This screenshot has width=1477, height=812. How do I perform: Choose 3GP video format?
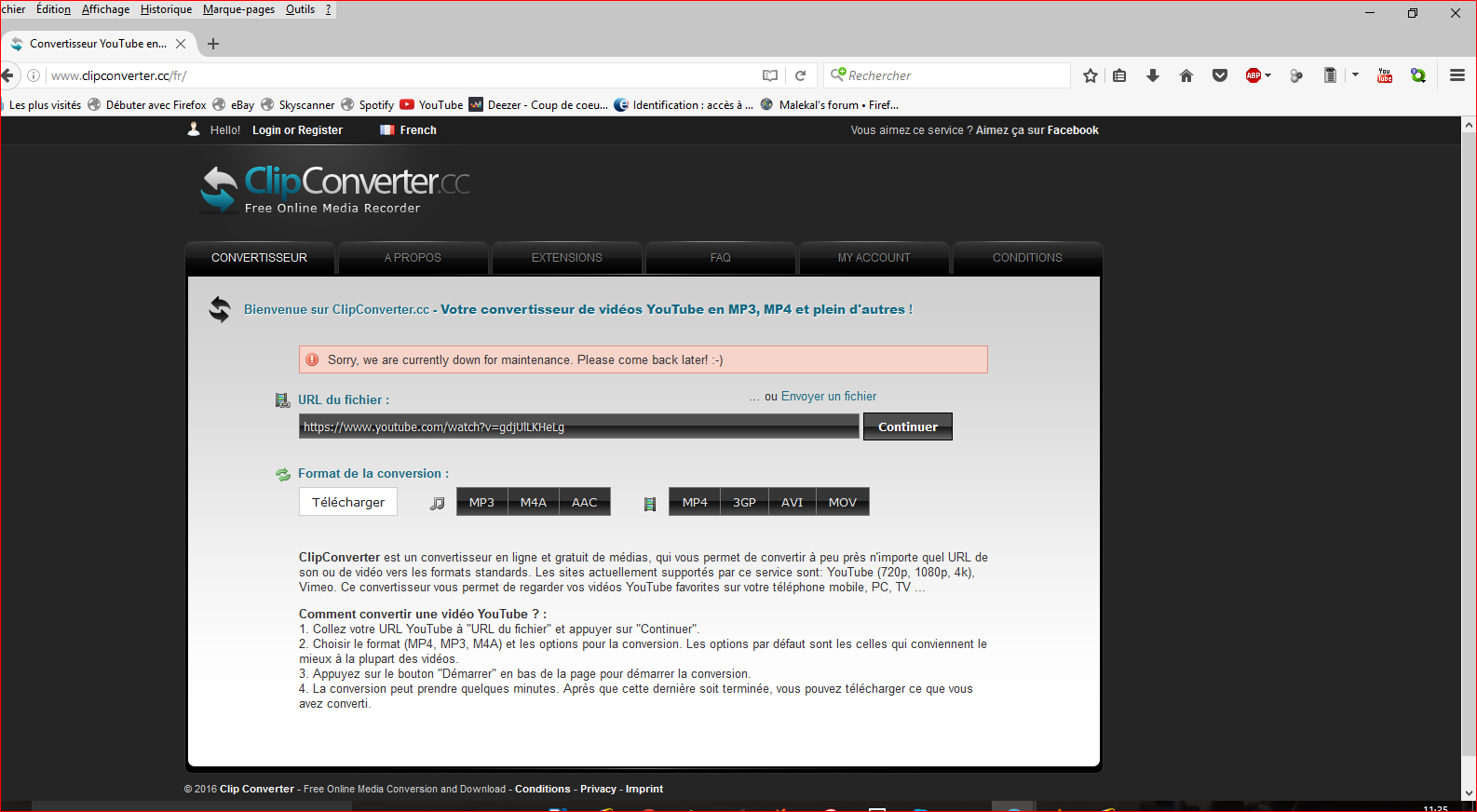(744, 502)
